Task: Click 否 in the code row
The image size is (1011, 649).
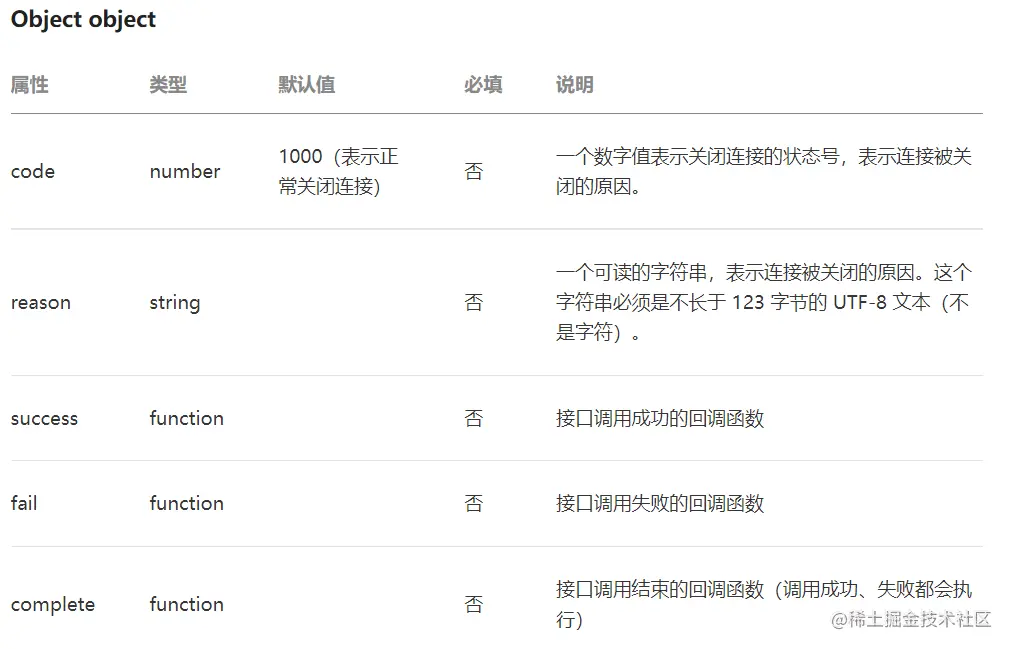Action: click(474, 171)
